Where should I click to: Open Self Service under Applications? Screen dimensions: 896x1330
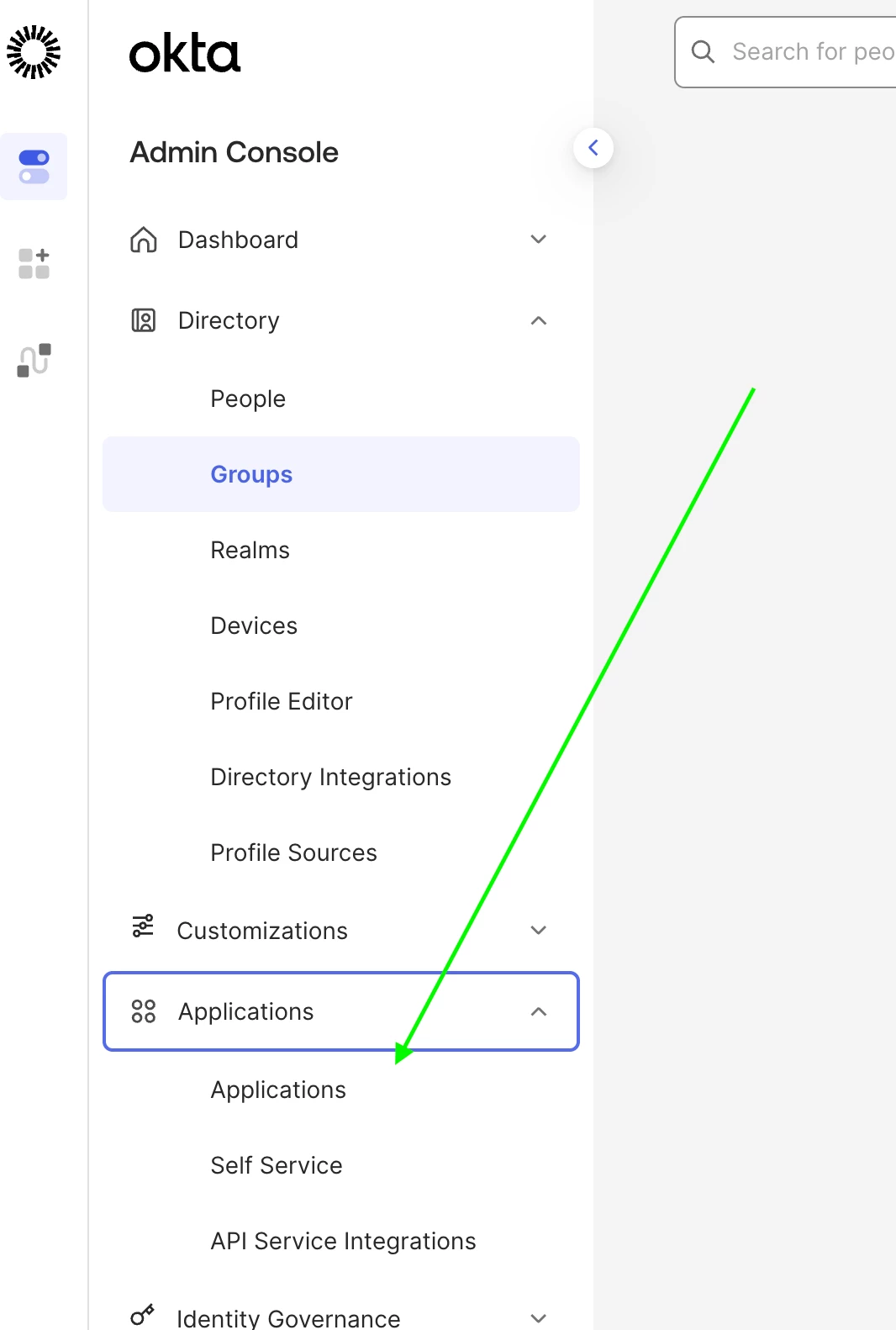coord(341,1165)
